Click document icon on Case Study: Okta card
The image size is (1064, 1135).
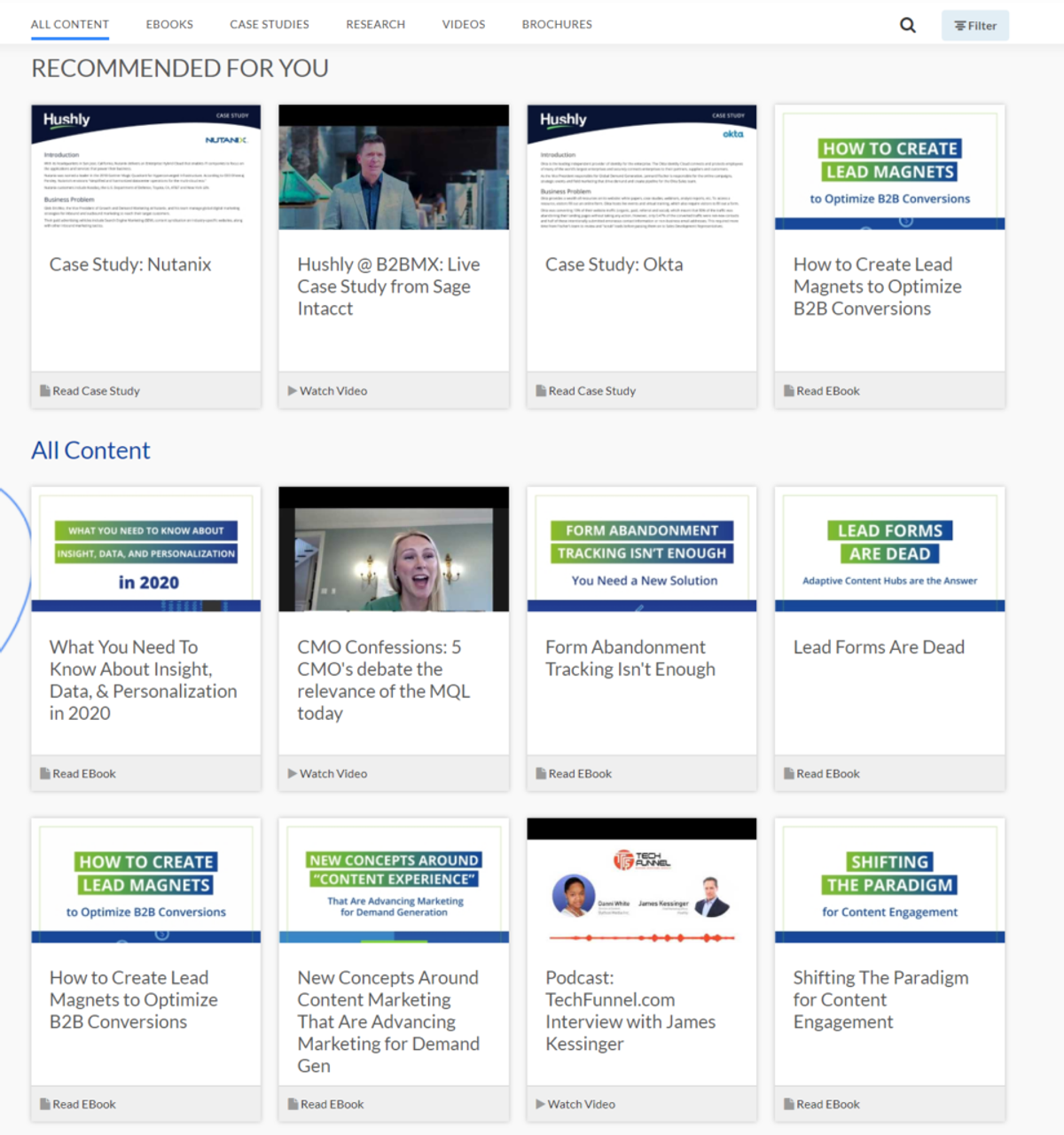541,390
